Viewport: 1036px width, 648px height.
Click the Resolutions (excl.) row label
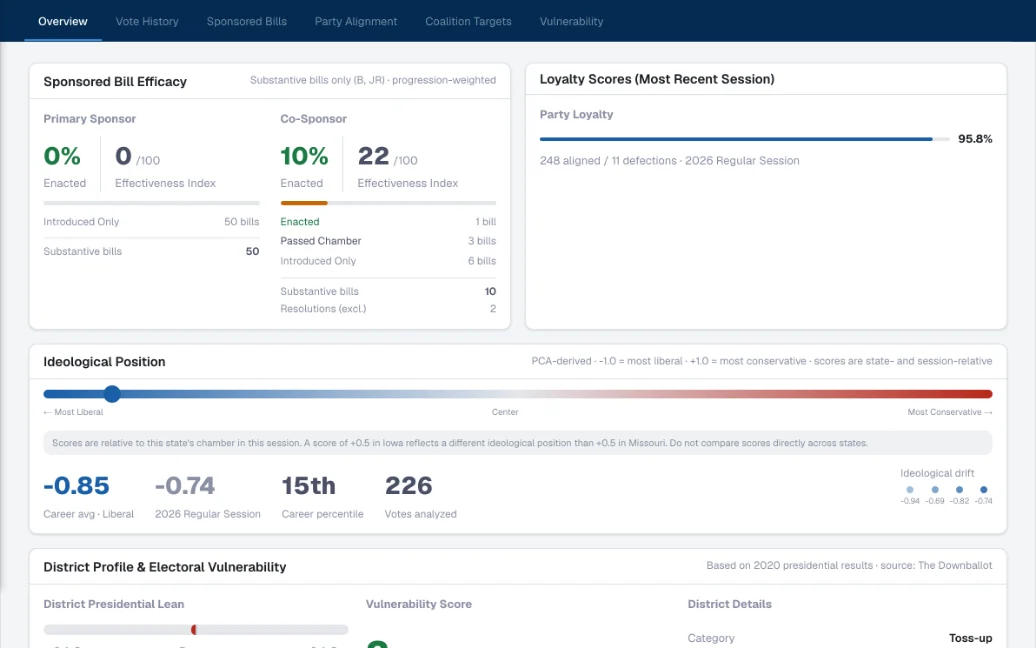click(323, 308)
